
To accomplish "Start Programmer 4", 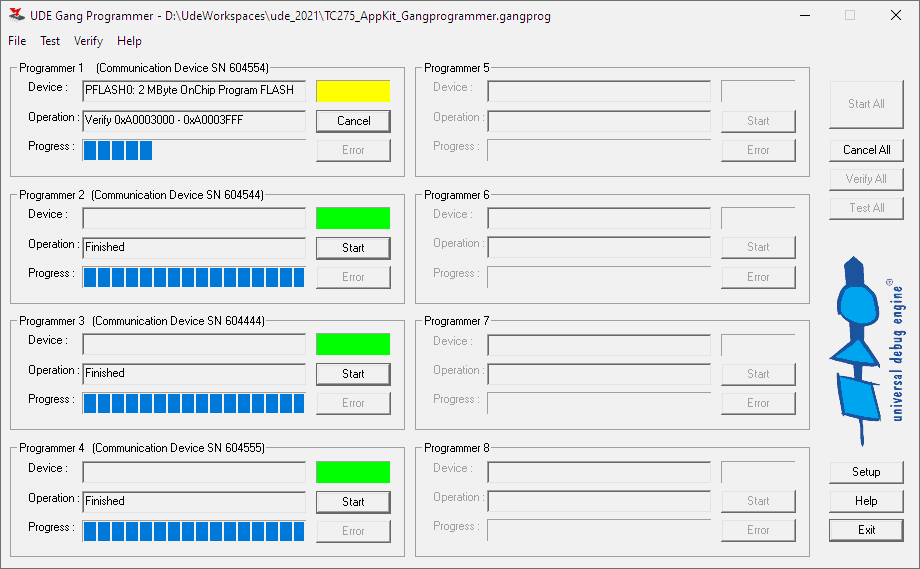I will coord(353,502).
